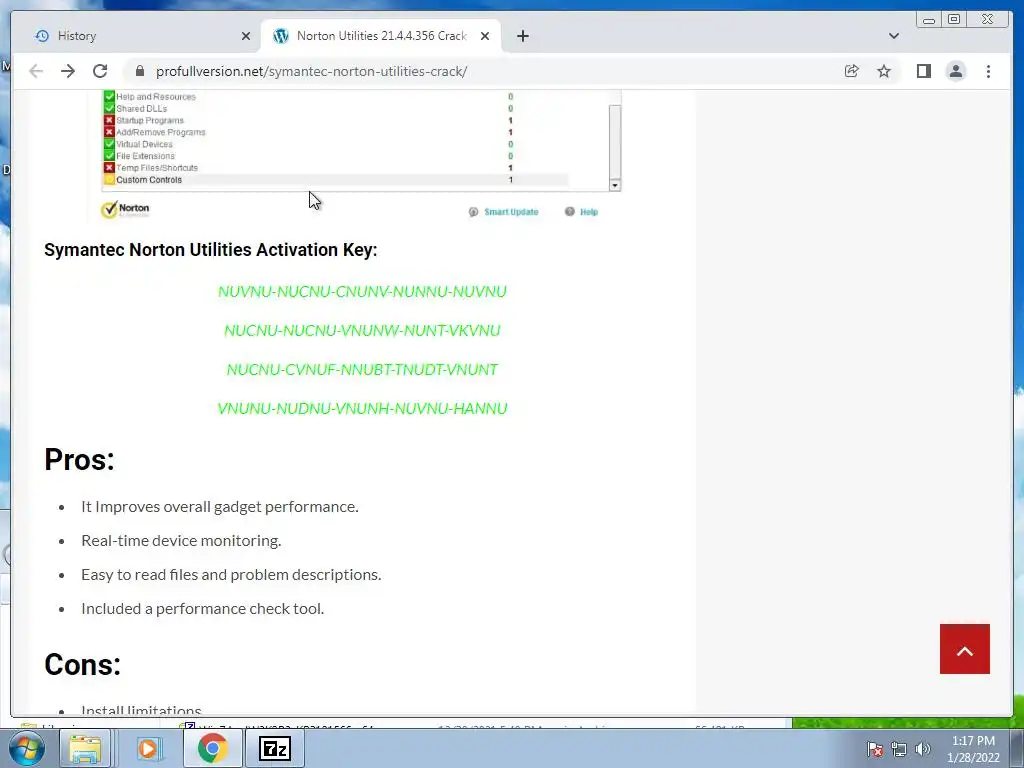This screenshot has width=1024, height=768.
Task: Click the Cons heading
Action: pyautogui.click(x=82, y=664)
